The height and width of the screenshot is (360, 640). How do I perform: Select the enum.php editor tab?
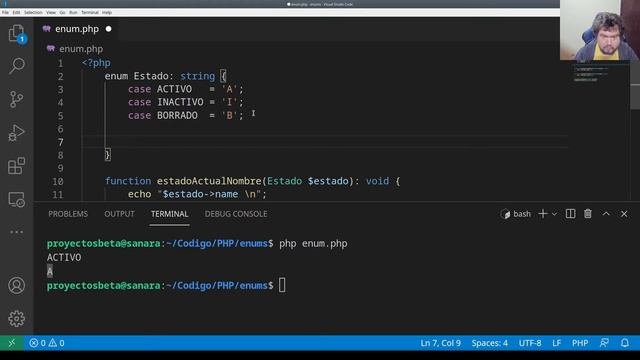(76, 29)
